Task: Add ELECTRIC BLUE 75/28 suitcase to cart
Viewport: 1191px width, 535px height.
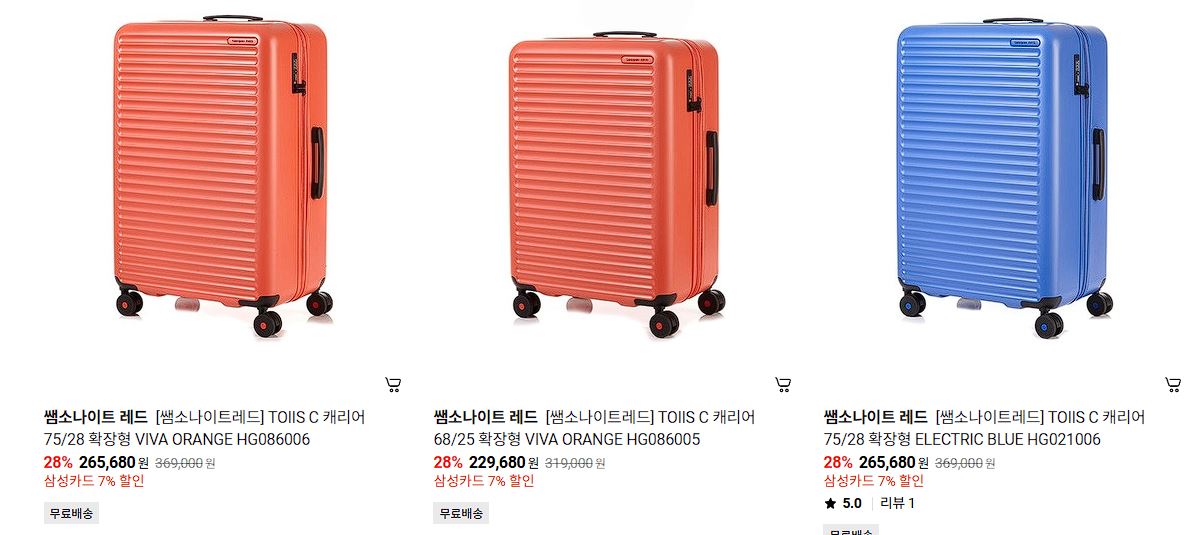Action: point(1173,385)
